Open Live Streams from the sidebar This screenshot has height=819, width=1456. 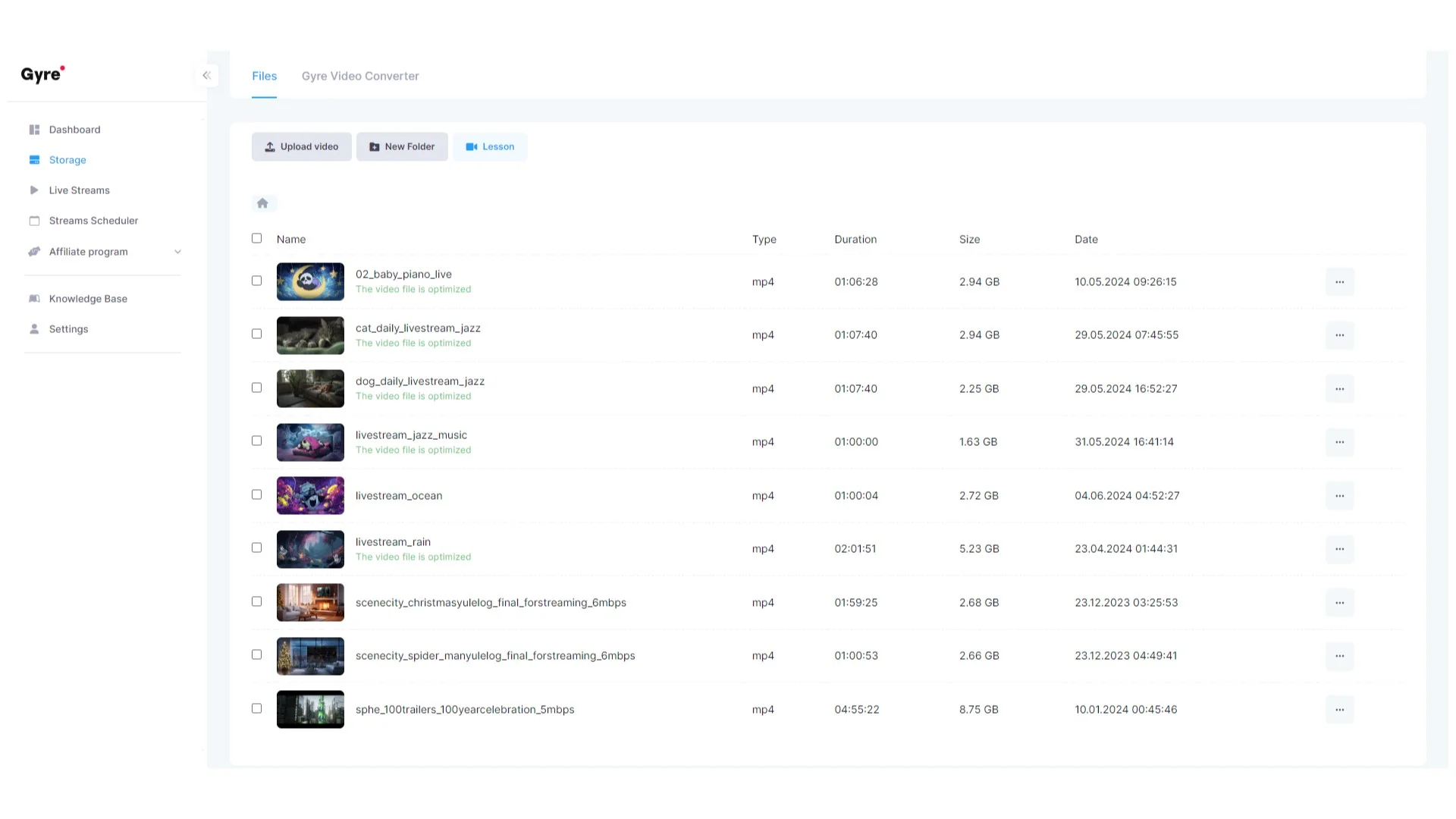(x=79, y=190)
